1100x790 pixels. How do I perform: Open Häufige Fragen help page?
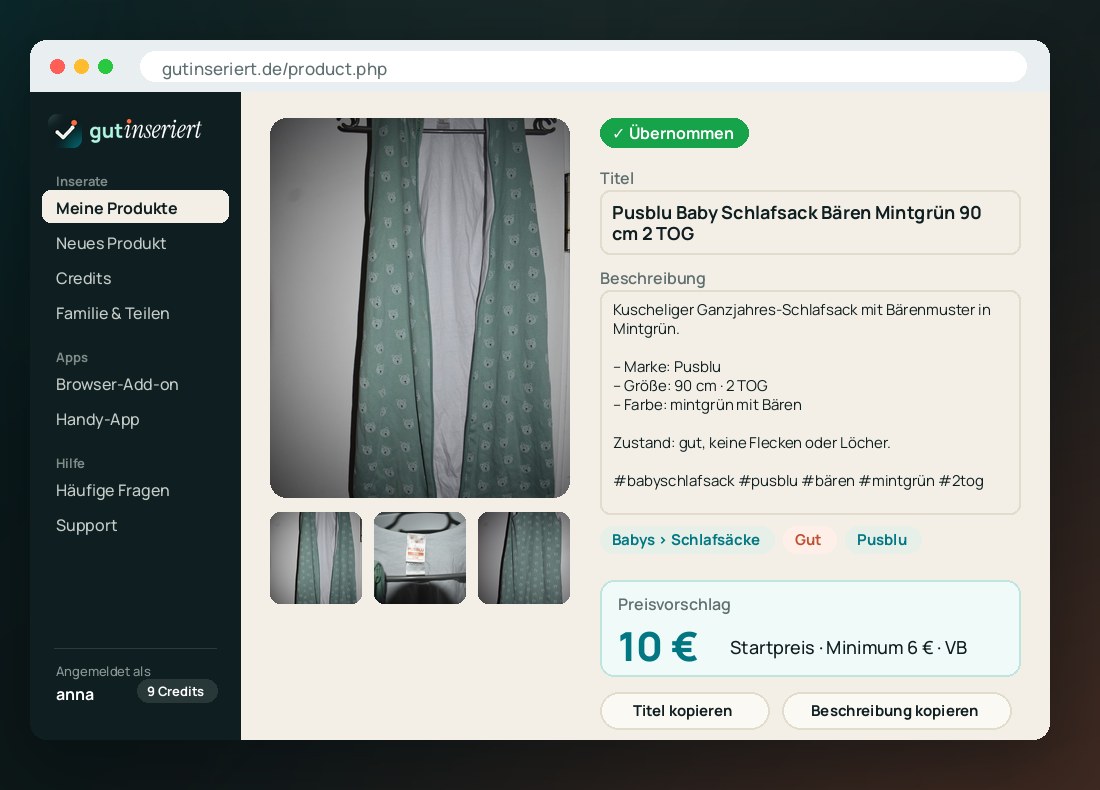click(112, 490)
